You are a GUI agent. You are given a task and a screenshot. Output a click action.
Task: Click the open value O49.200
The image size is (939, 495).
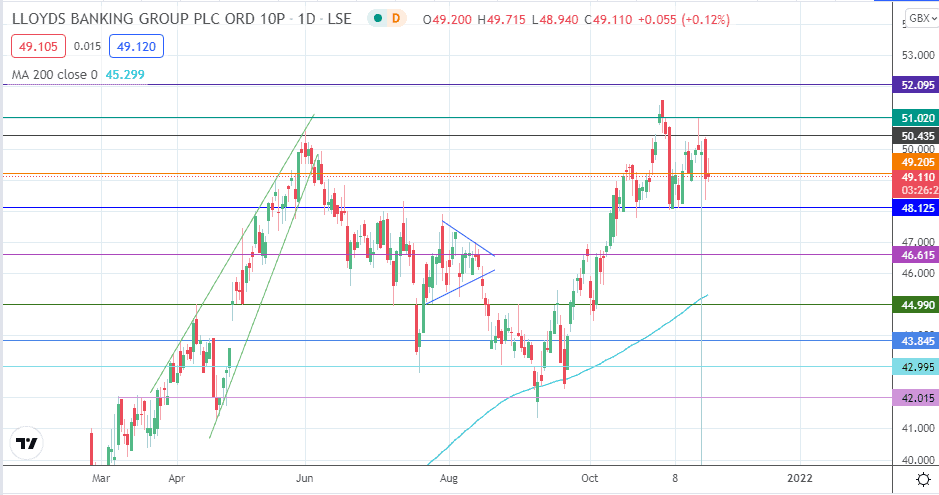point(447,20)
